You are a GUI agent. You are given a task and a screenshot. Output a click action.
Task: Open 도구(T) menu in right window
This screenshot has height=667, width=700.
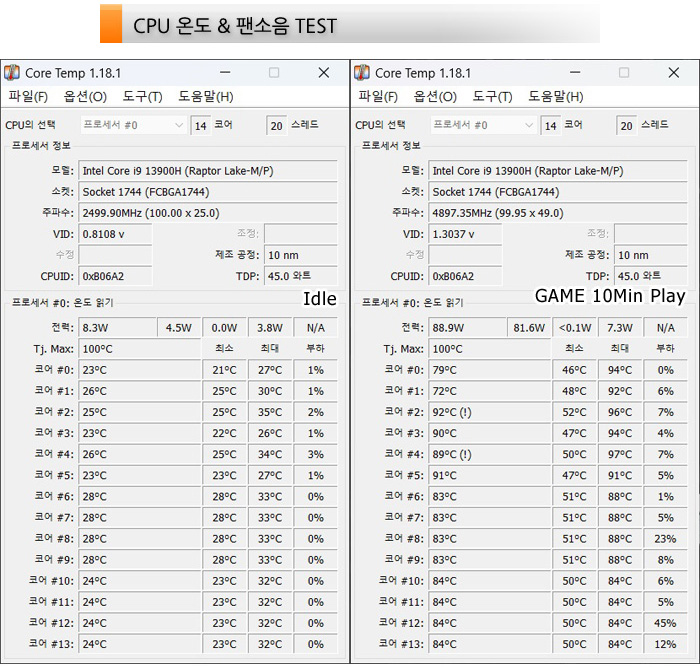click(x=493, y=96)
